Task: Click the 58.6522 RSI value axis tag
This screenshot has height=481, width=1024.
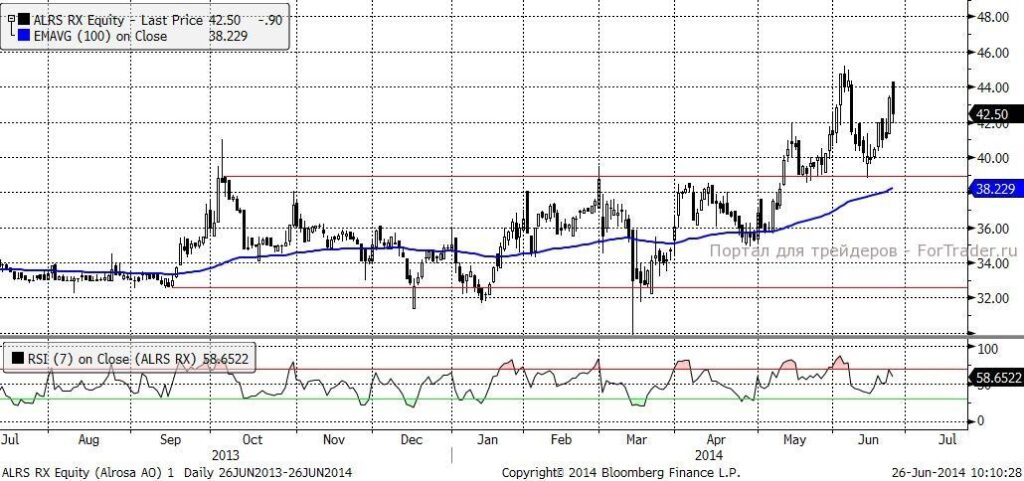Action: 997,377
